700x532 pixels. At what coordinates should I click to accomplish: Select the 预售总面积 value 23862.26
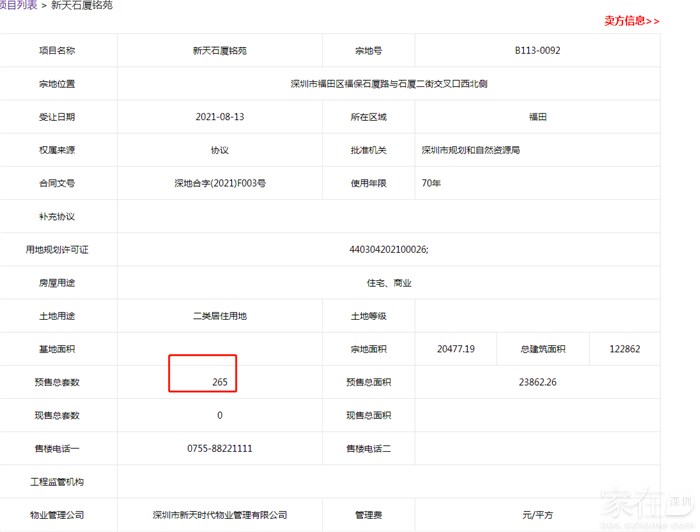click(537, 382)
